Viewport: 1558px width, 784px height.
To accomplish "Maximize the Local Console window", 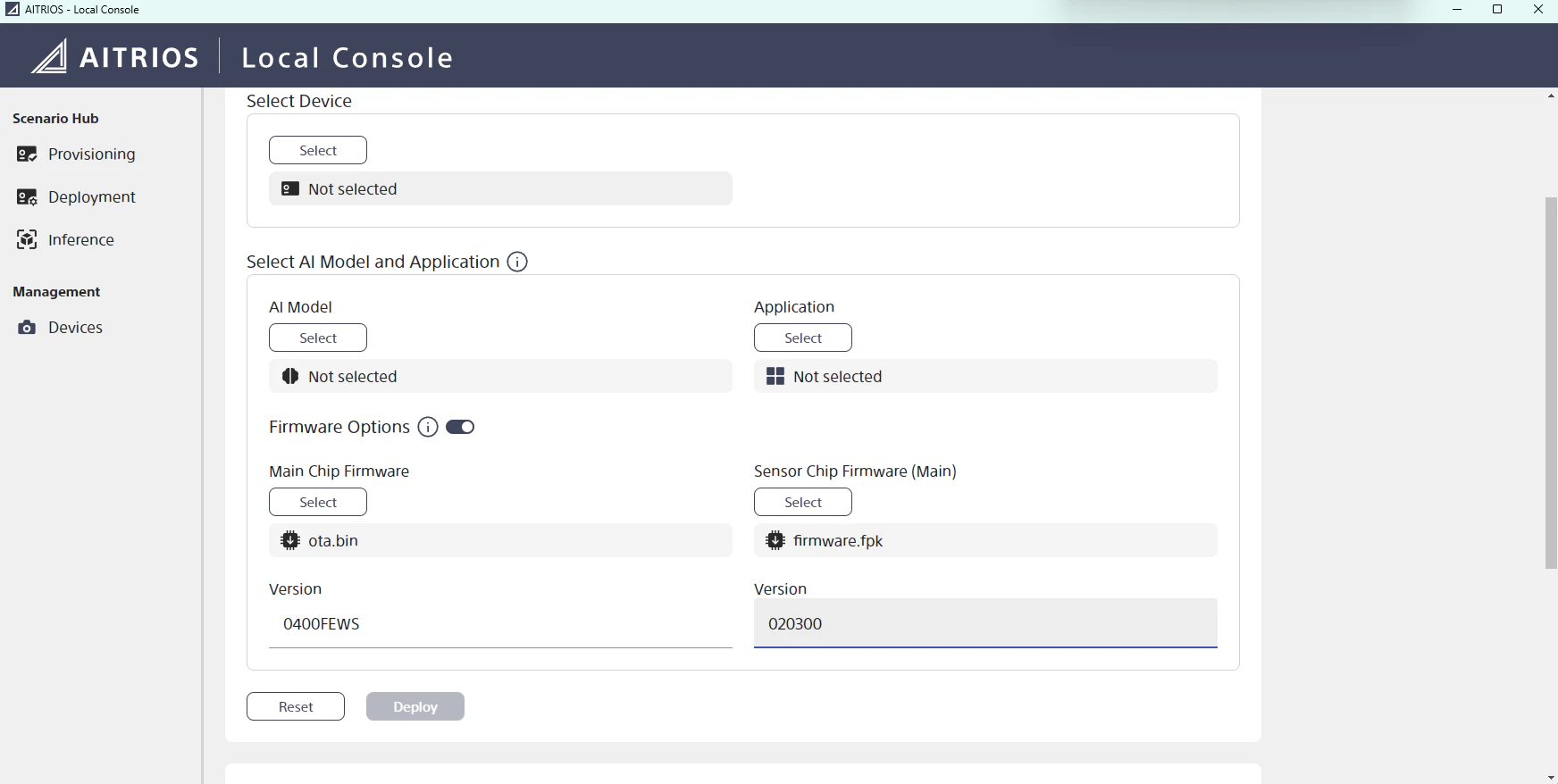I will pyautogui.click(x=1497, y=10).
